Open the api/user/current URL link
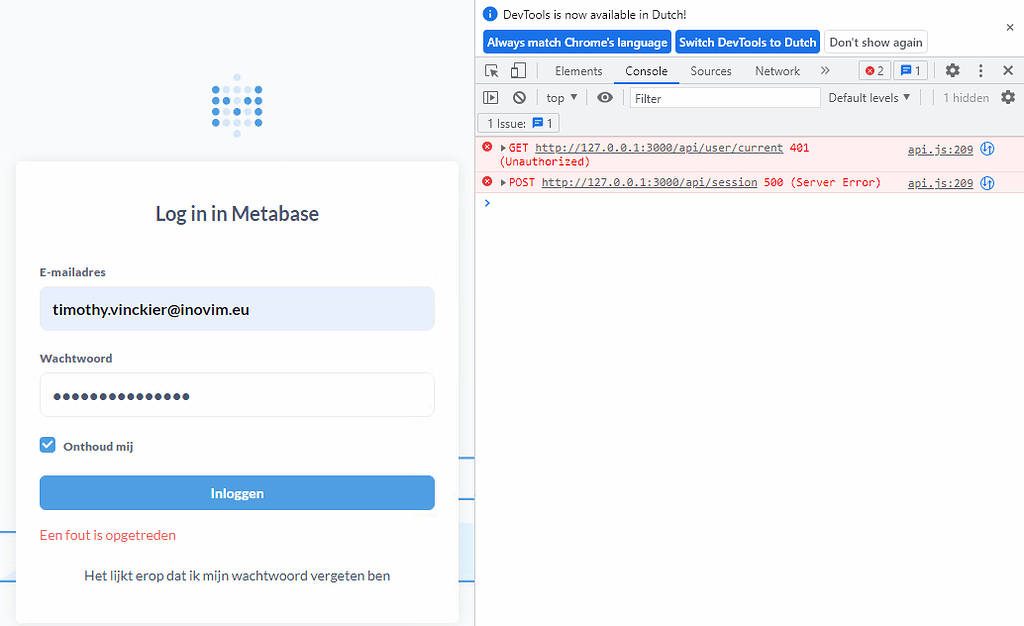The height and width of the screenshot is (626, 1024). tap(659, 148)
